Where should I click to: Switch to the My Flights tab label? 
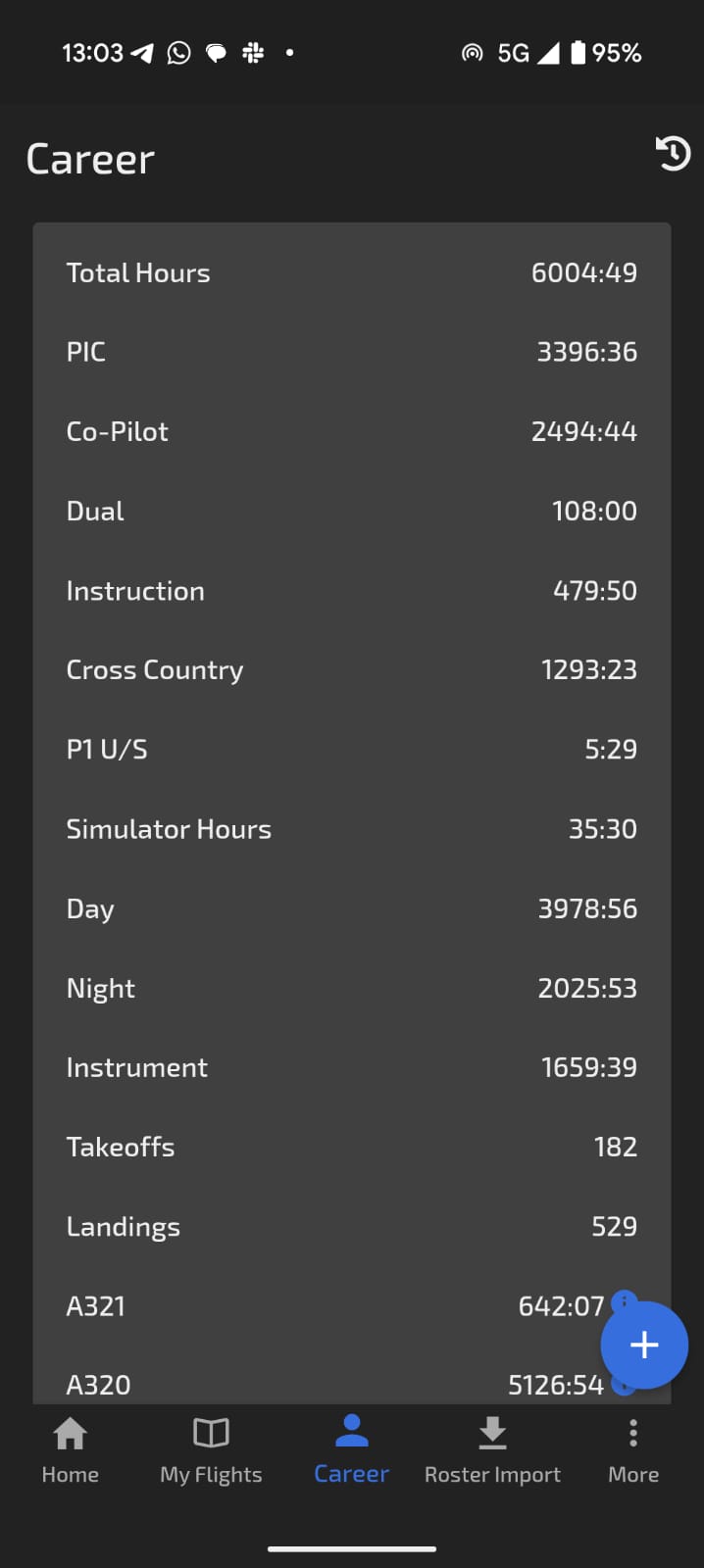click(211, 1475)
